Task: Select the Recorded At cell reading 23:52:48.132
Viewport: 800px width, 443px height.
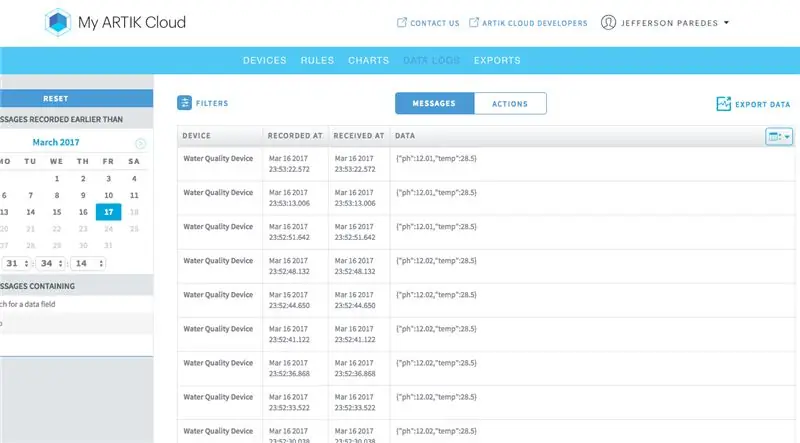Action: 295,266
